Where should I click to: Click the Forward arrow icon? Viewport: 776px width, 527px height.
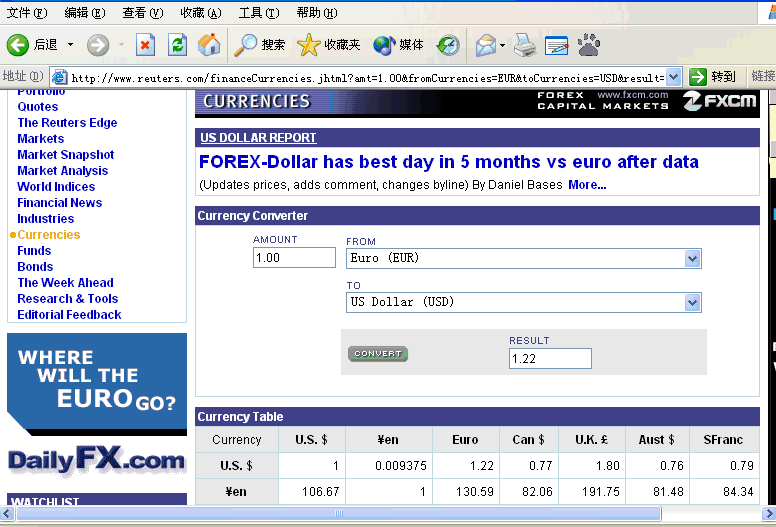(x=98, y=45)
